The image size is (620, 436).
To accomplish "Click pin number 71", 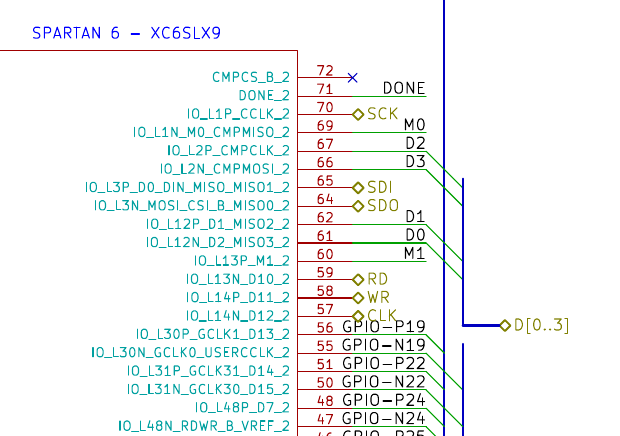I will [325, 89].
